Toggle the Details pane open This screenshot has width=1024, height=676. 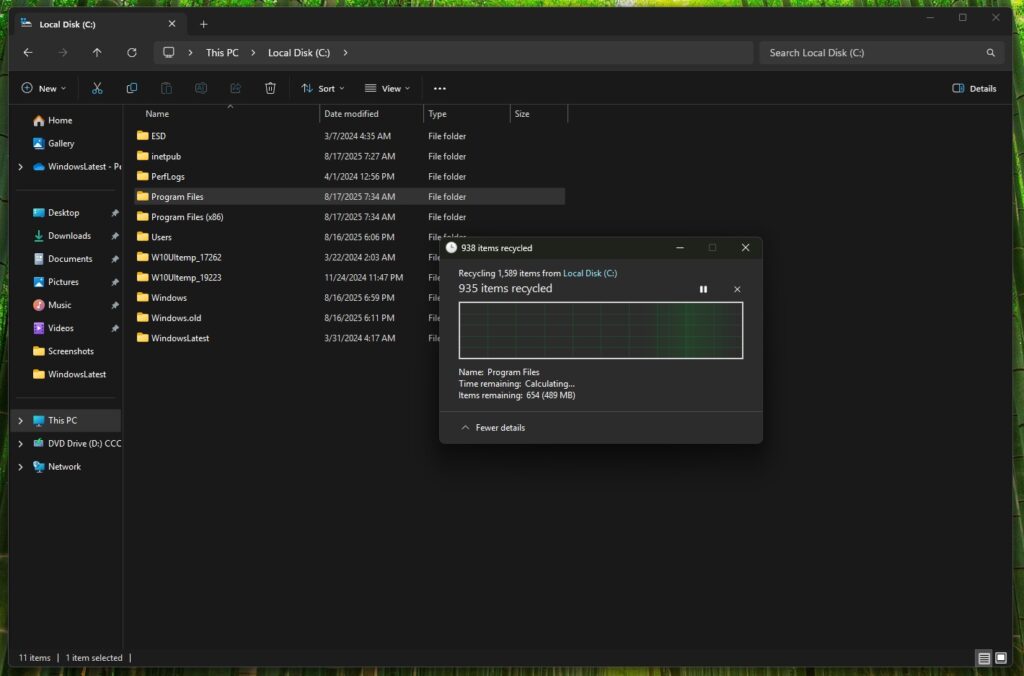[973, 88]
